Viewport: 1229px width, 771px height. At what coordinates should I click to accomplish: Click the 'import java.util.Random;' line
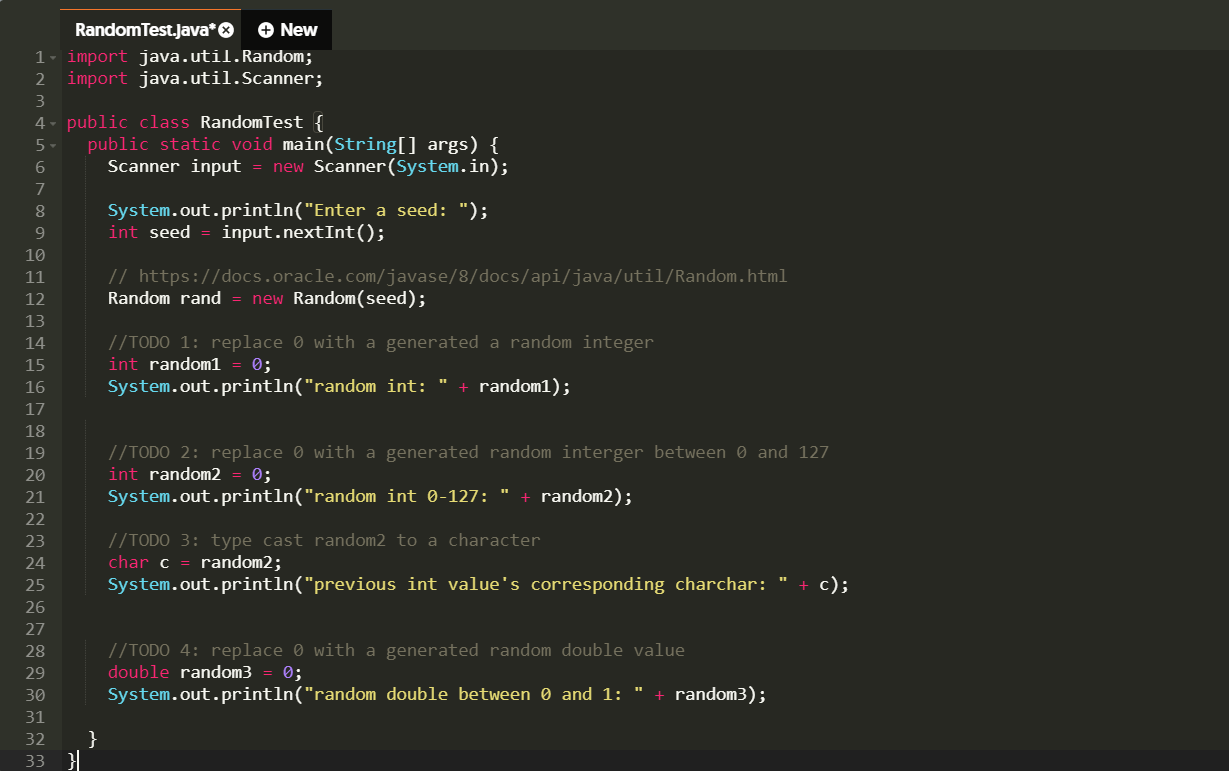coord(190,57)
